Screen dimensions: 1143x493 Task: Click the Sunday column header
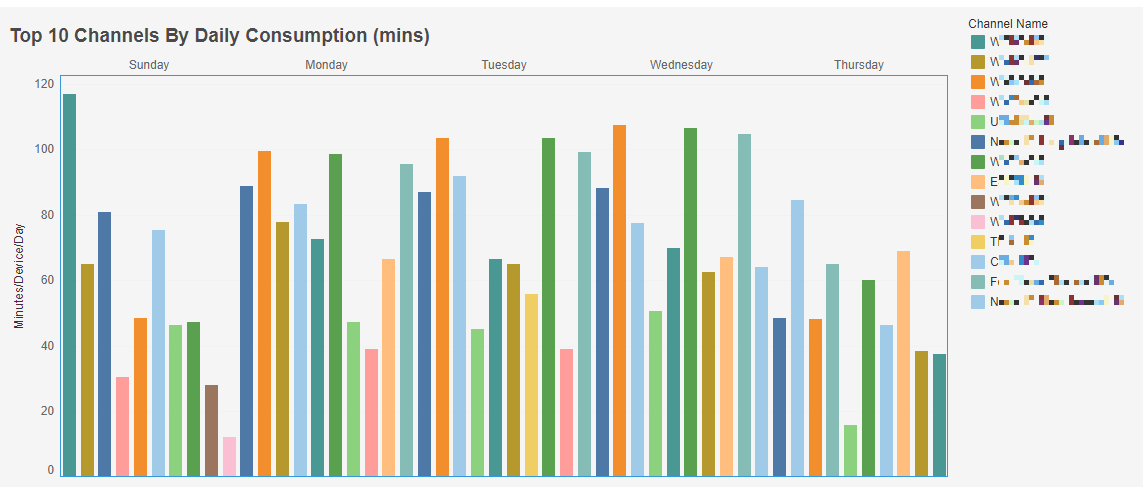coord(149,65)
